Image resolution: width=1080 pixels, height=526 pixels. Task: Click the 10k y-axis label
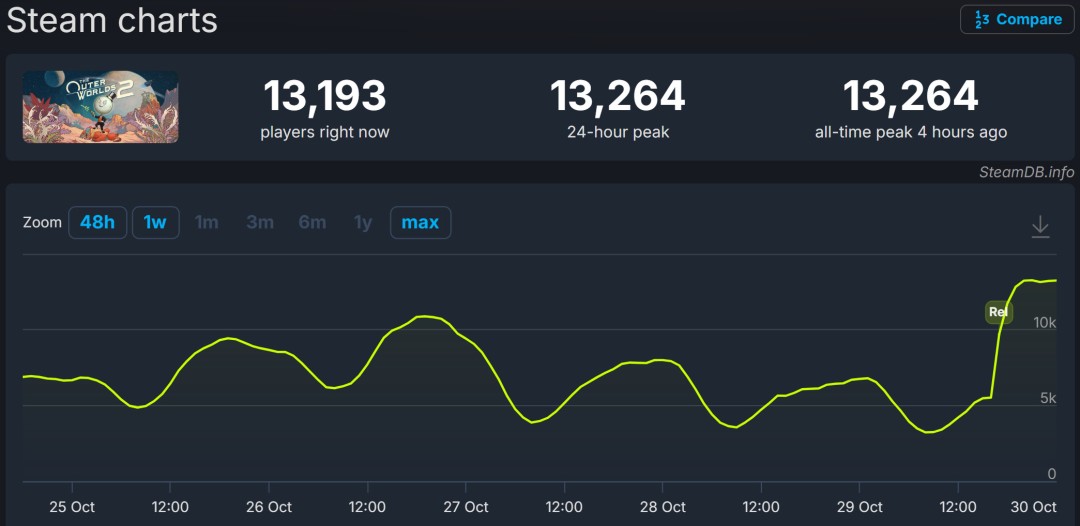click(x=1045, y=323)
